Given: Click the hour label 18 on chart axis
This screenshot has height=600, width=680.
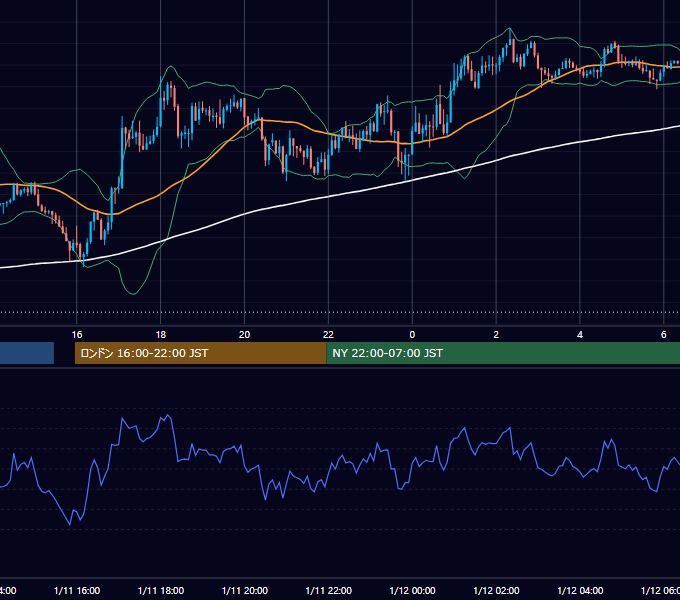Looking at the screenshot, I should pyautogui.click(x=160, y=335).
